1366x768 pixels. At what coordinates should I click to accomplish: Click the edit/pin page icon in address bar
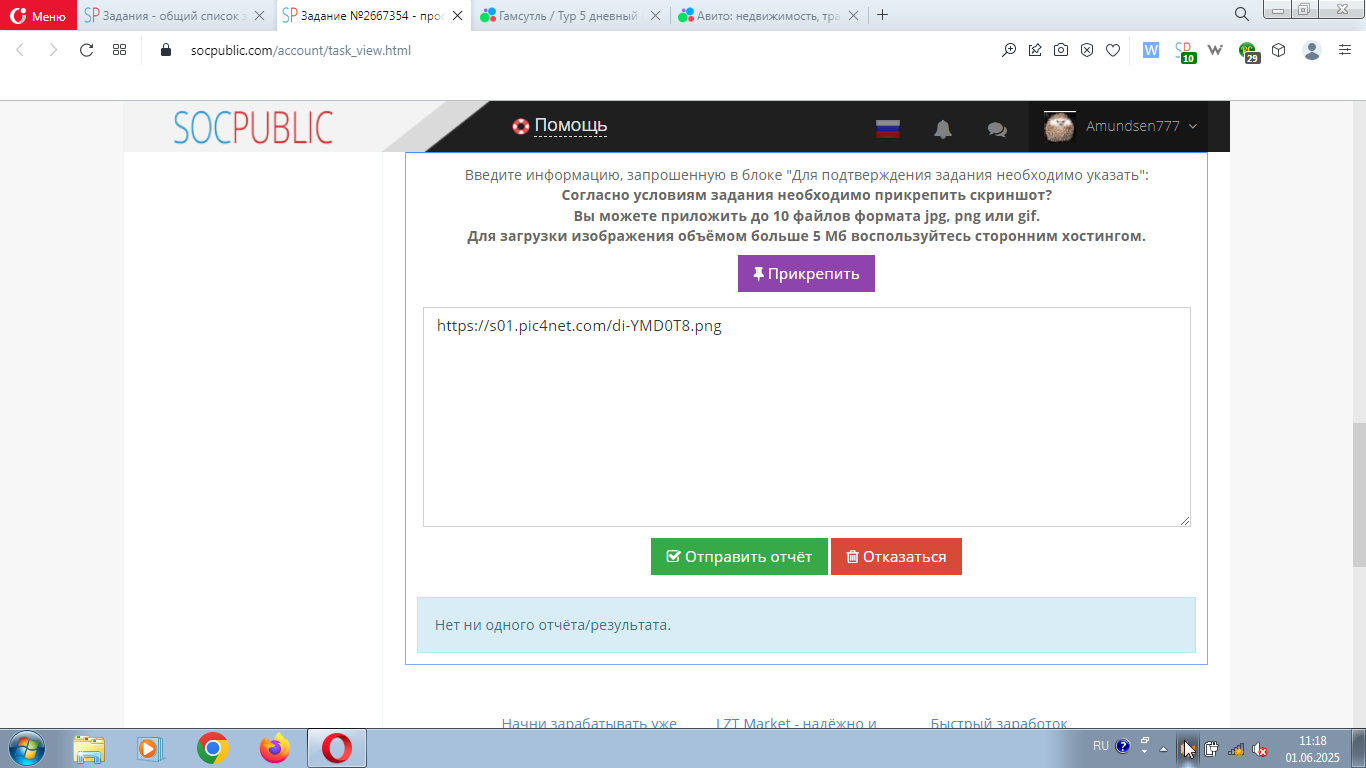(1035, 50)
